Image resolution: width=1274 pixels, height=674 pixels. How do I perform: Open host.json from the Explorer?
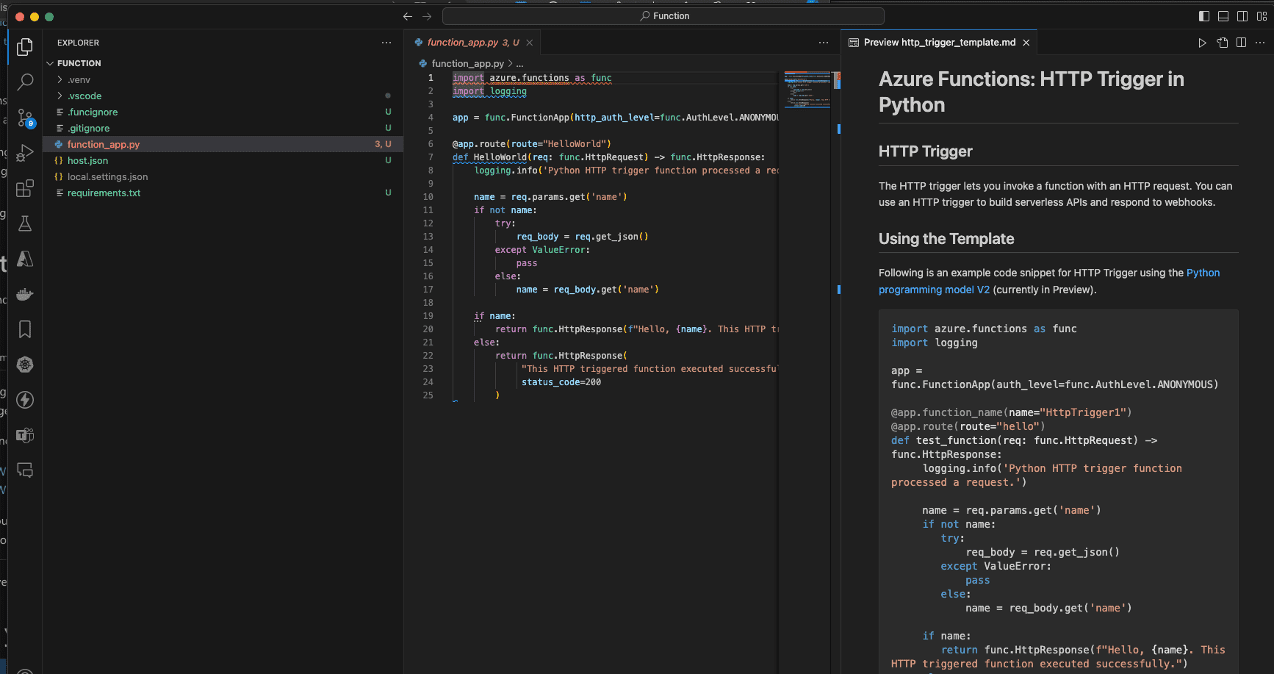pyautogui.click(x=88, y=160)
